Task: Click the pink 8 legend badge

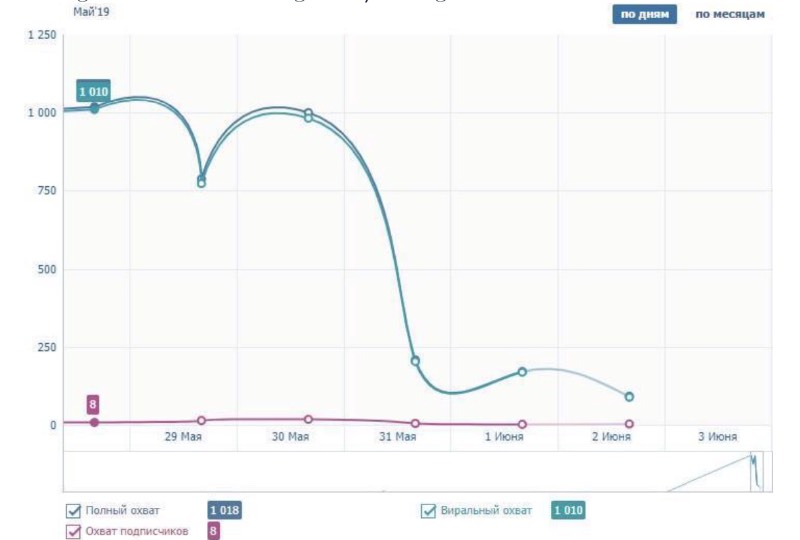Action: point(213,531)
